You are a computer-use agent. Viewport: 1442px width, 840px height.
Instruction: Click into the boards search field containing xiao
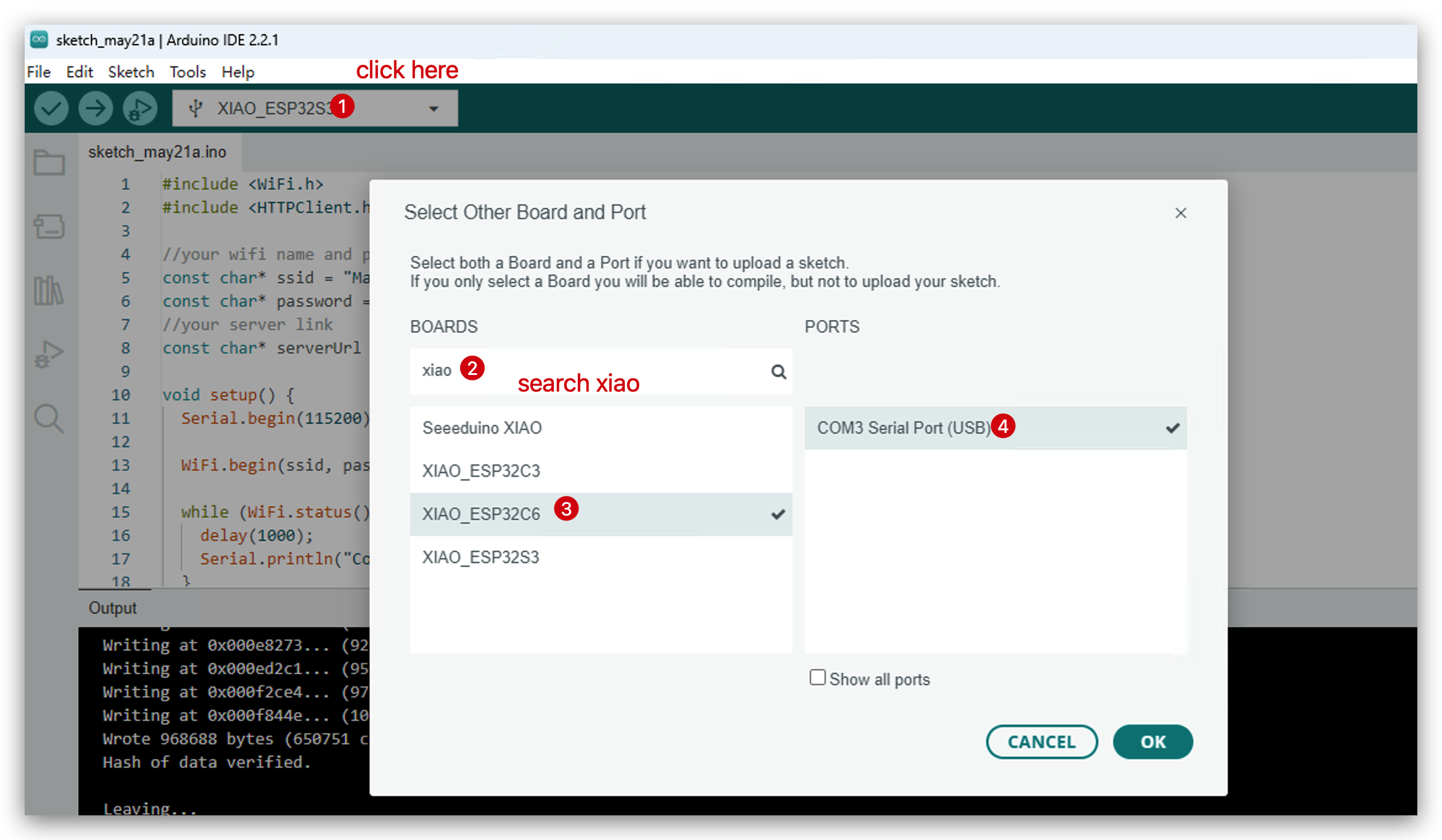(x=601, y=371)
